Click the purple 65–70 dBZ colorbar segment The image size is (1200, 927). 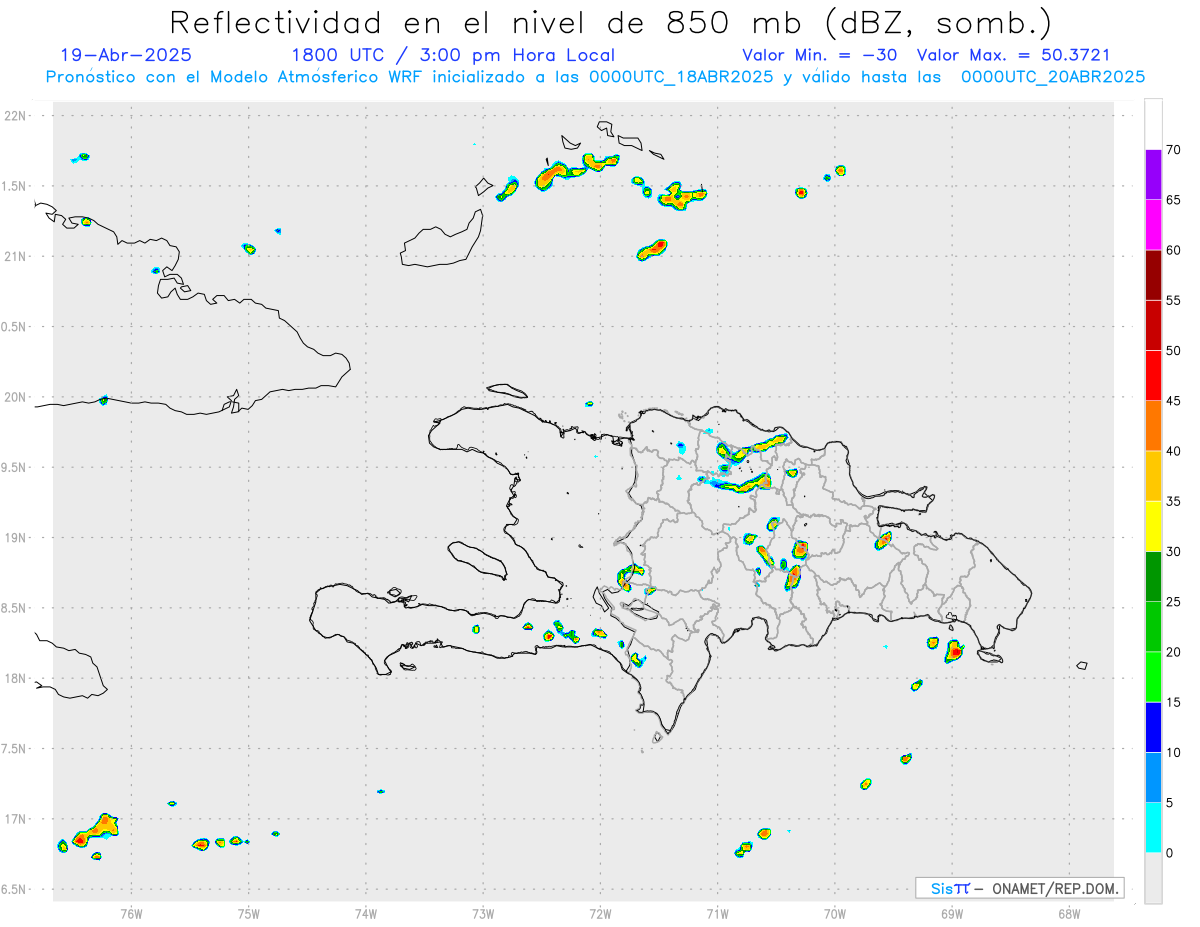pos(1153,175)
